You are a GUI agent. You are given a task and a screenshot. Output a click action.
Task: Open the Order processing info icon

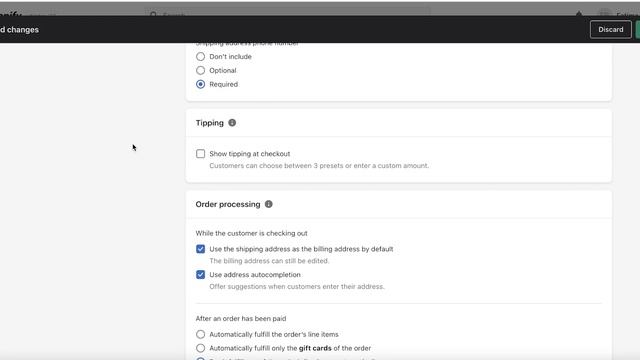coord(269,204)
